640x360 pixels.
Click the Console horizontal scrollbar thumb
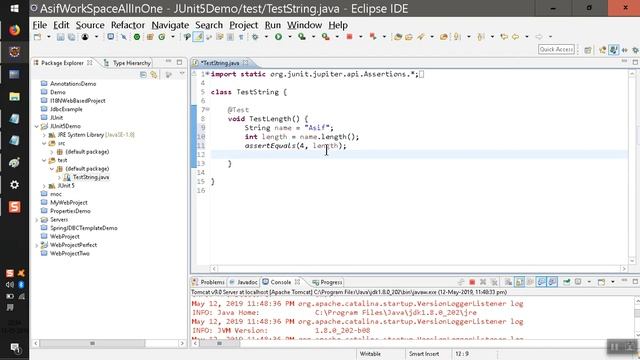(219, 343)
